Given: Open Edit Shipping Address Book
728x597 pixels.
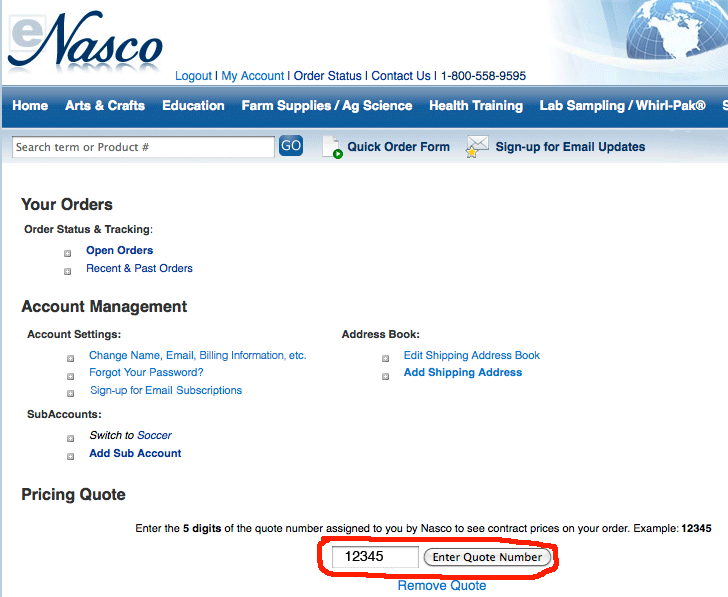Looking at the screenshot, I should pos(472,356).
